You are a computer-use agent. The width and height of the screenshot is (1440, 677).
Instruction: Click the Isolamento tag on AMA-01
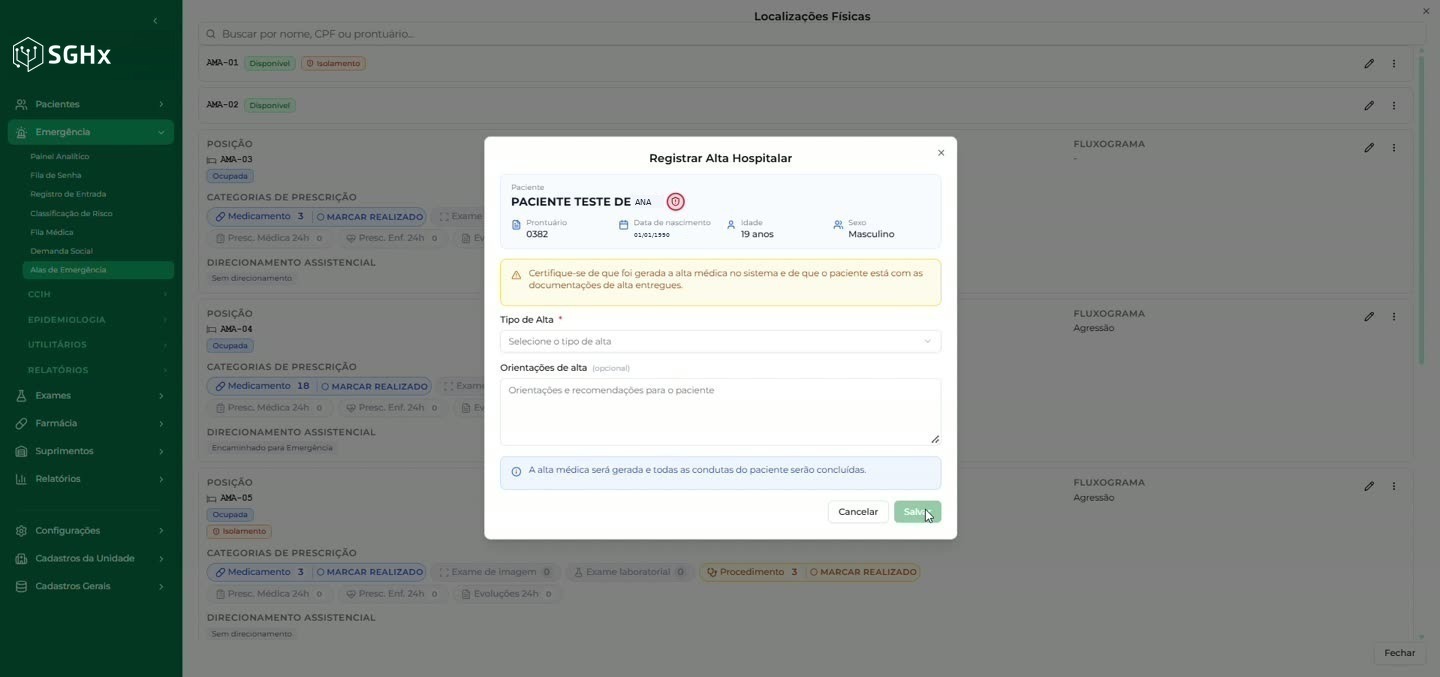click(333, 64)
